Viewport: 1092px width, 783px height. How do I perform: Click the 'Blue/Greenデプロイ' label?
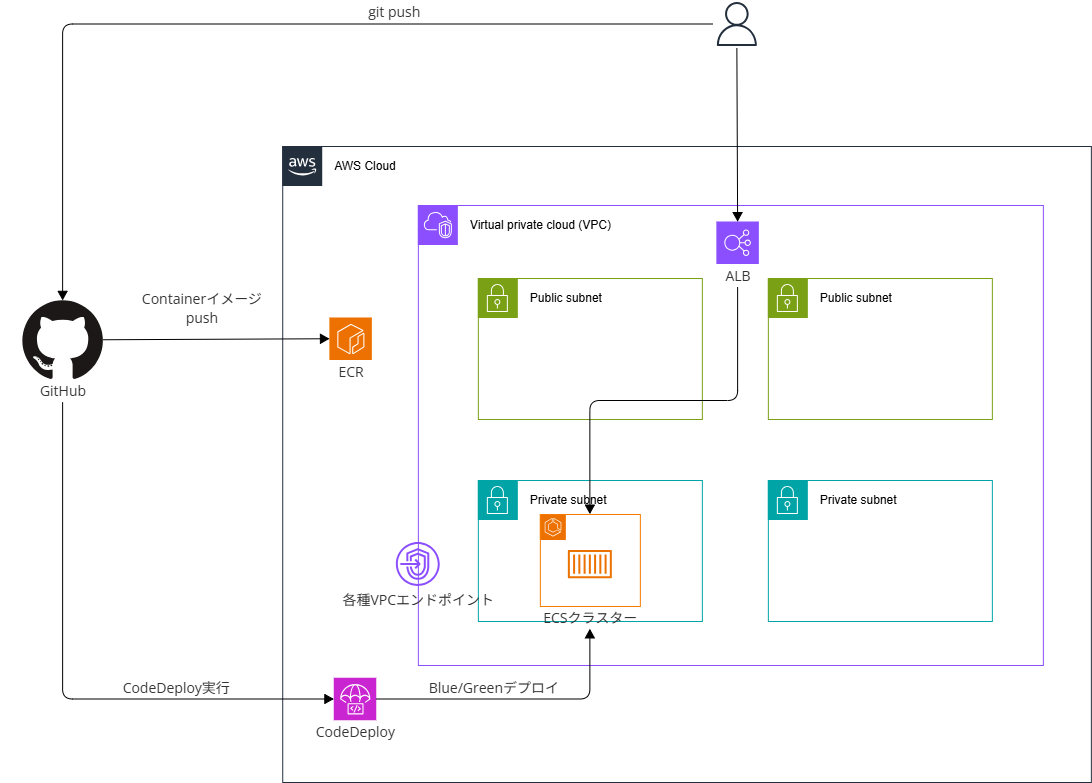tap(494, 688)
